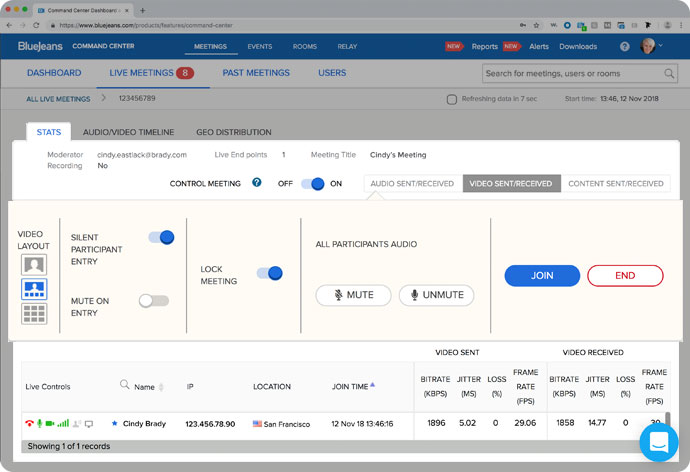Toggle Silent Participant Entry switch
Image resolution: width=690 pixels, height=472 pixels.
[x=161, y=238]
